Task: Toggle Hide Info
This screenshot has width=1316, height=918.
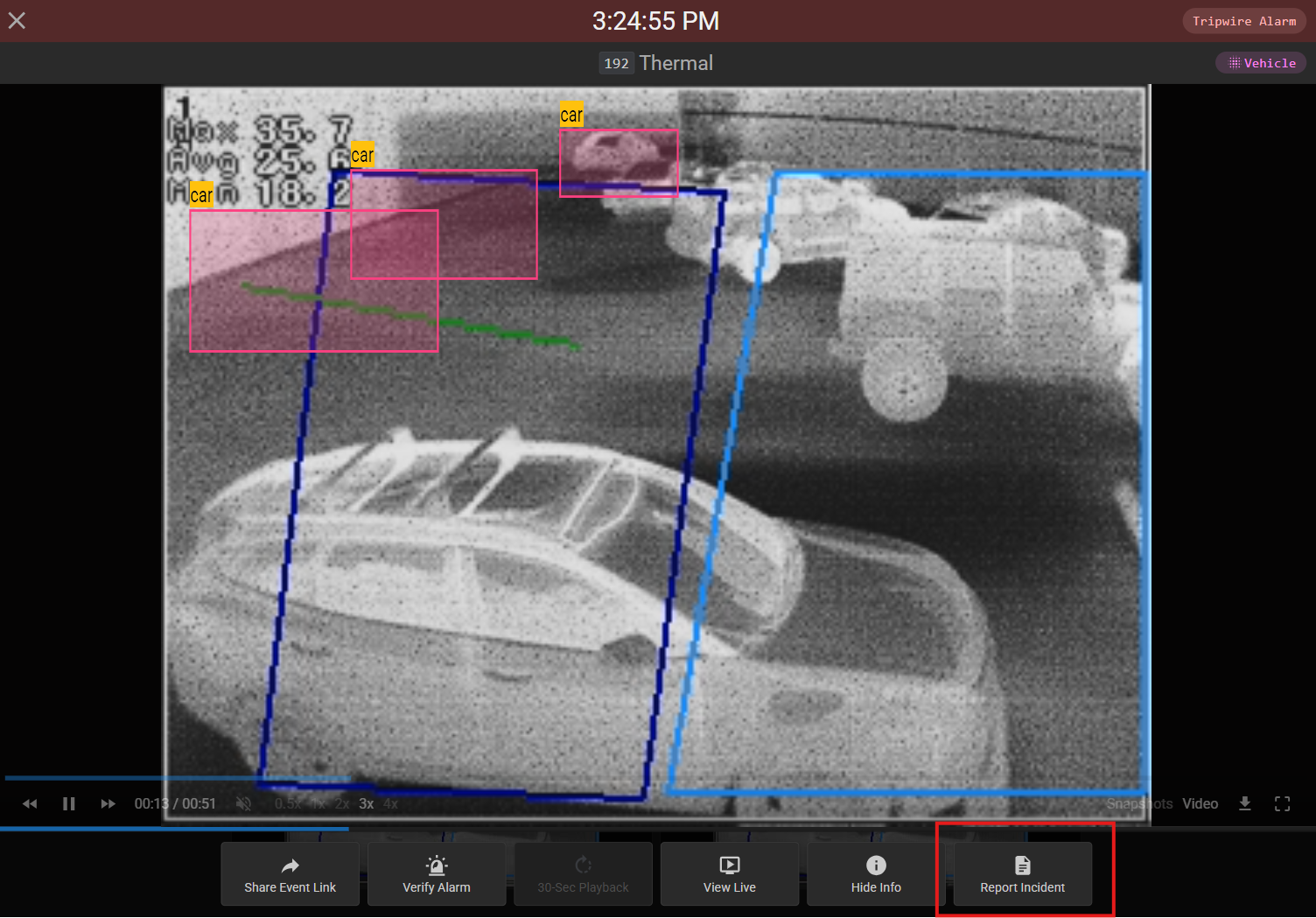Action: click(876, 874)
